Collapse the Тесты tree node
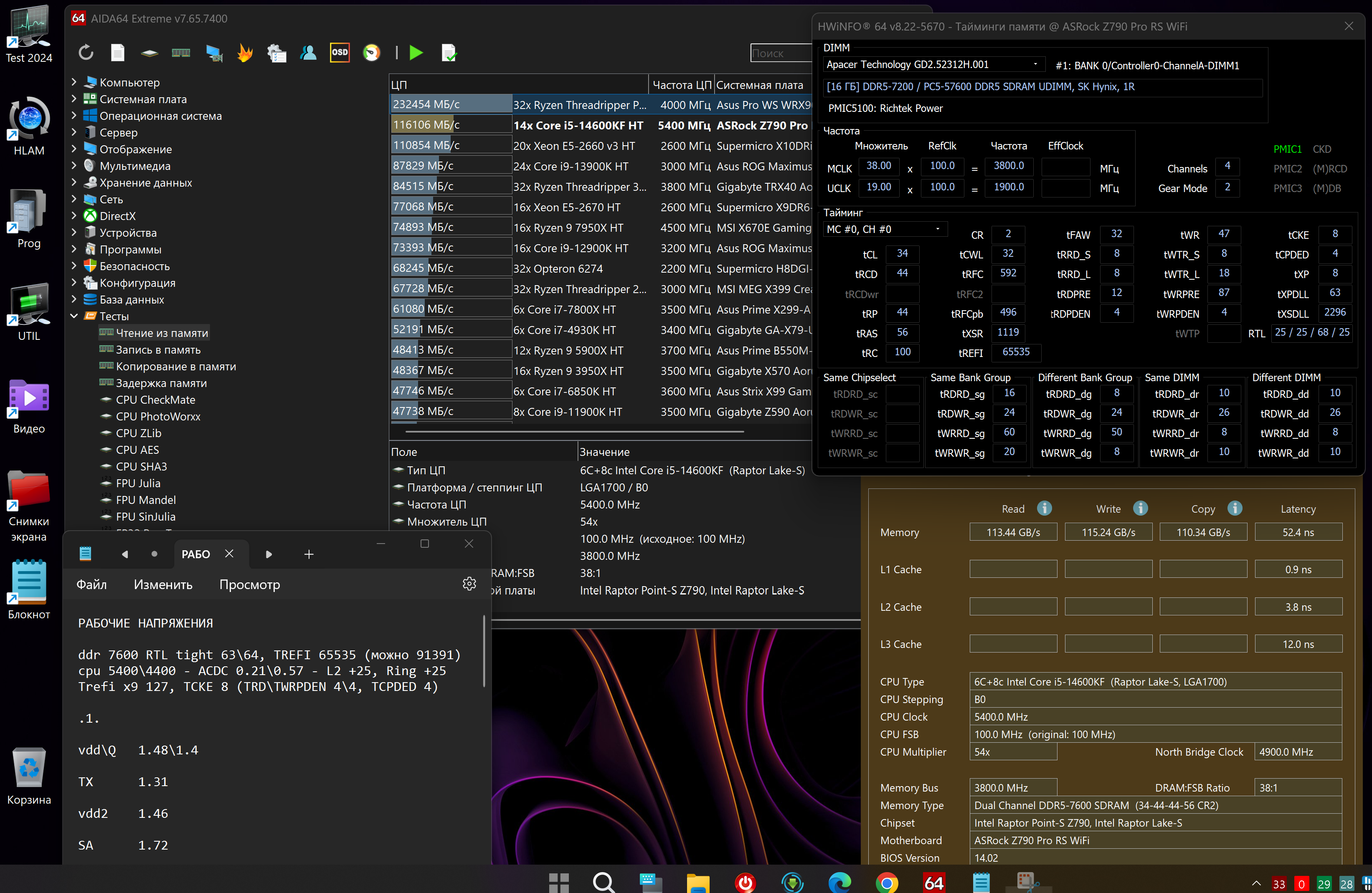1372x893 pixels. [x=74, y=316]
